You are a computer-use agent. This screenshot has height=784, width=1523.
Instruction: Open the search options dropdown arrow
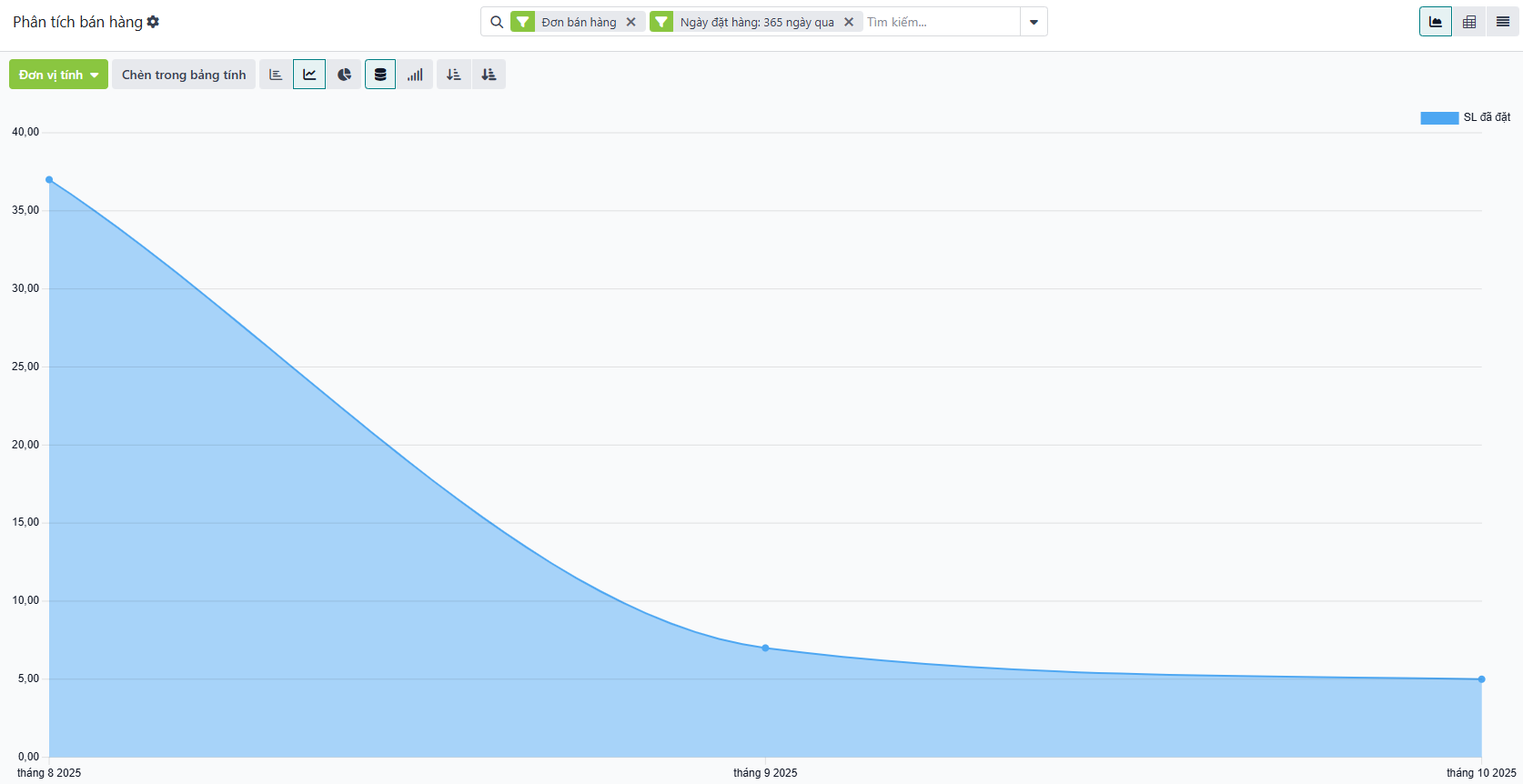1034,22
